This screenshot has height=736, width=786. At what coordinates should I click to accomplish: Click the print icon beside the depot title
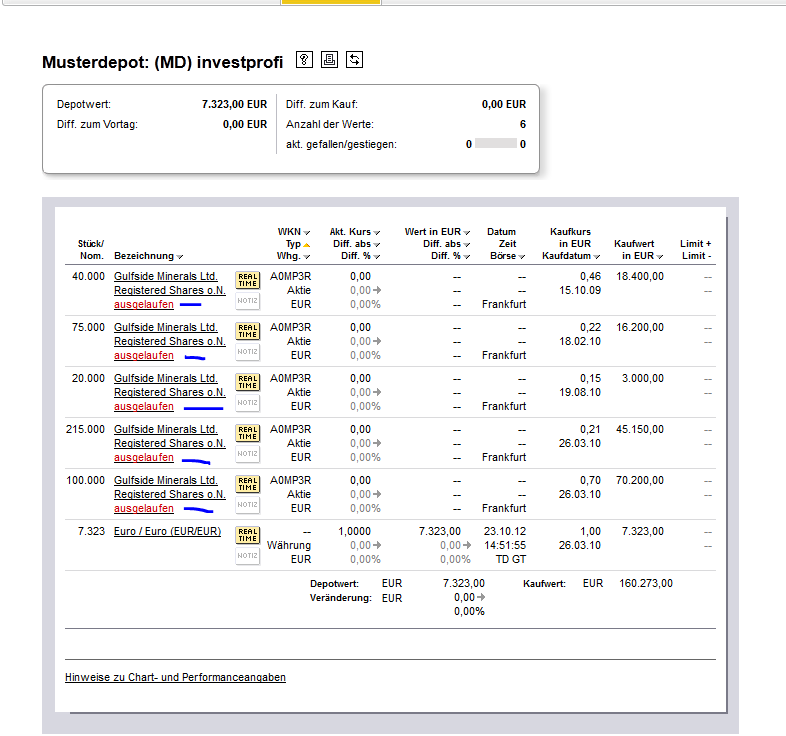coord(329,60)
